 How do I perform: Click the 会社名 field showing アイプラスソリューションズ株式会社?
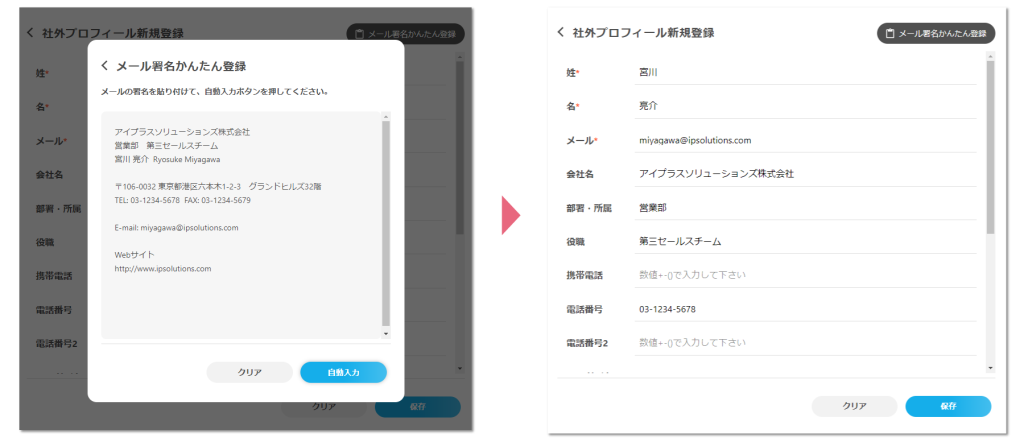point(805,174)
